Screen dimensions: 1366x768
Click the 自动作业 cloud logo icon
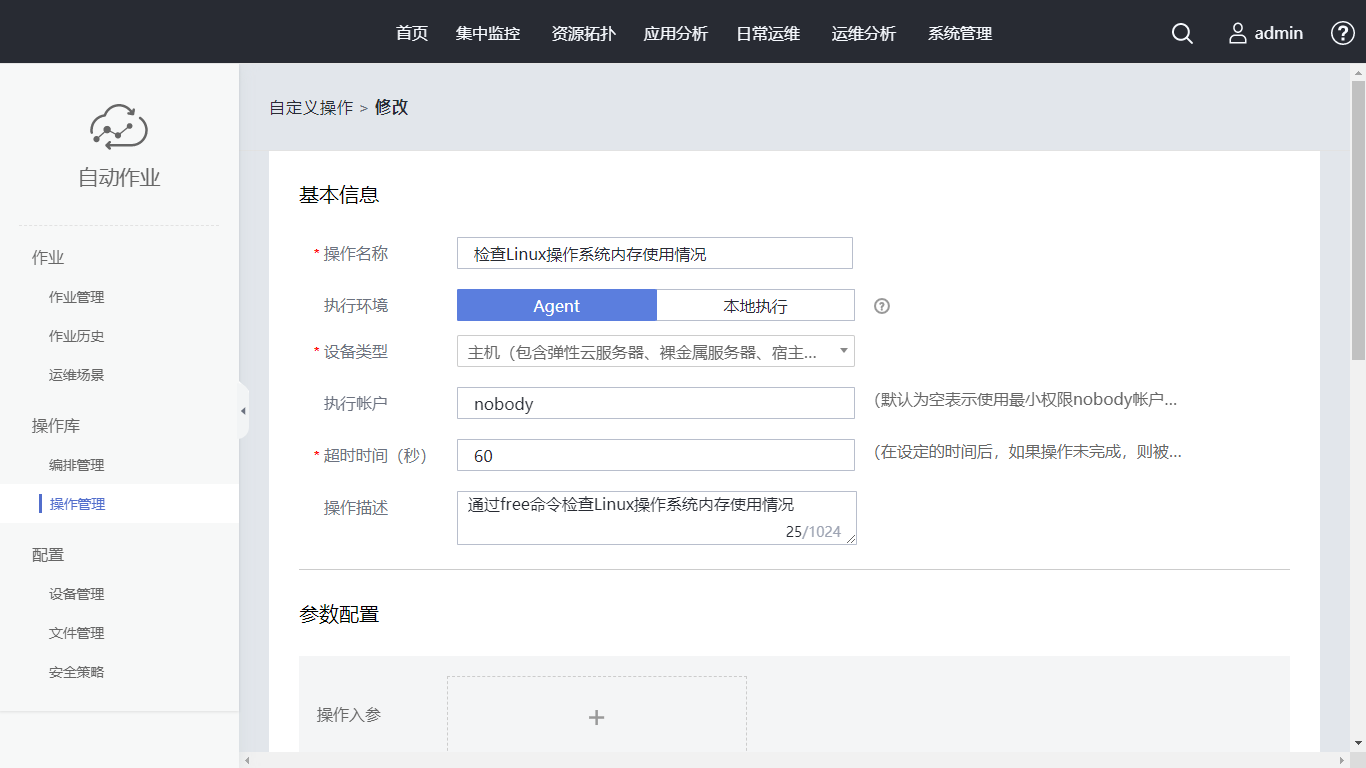click(x=119, y=127)
